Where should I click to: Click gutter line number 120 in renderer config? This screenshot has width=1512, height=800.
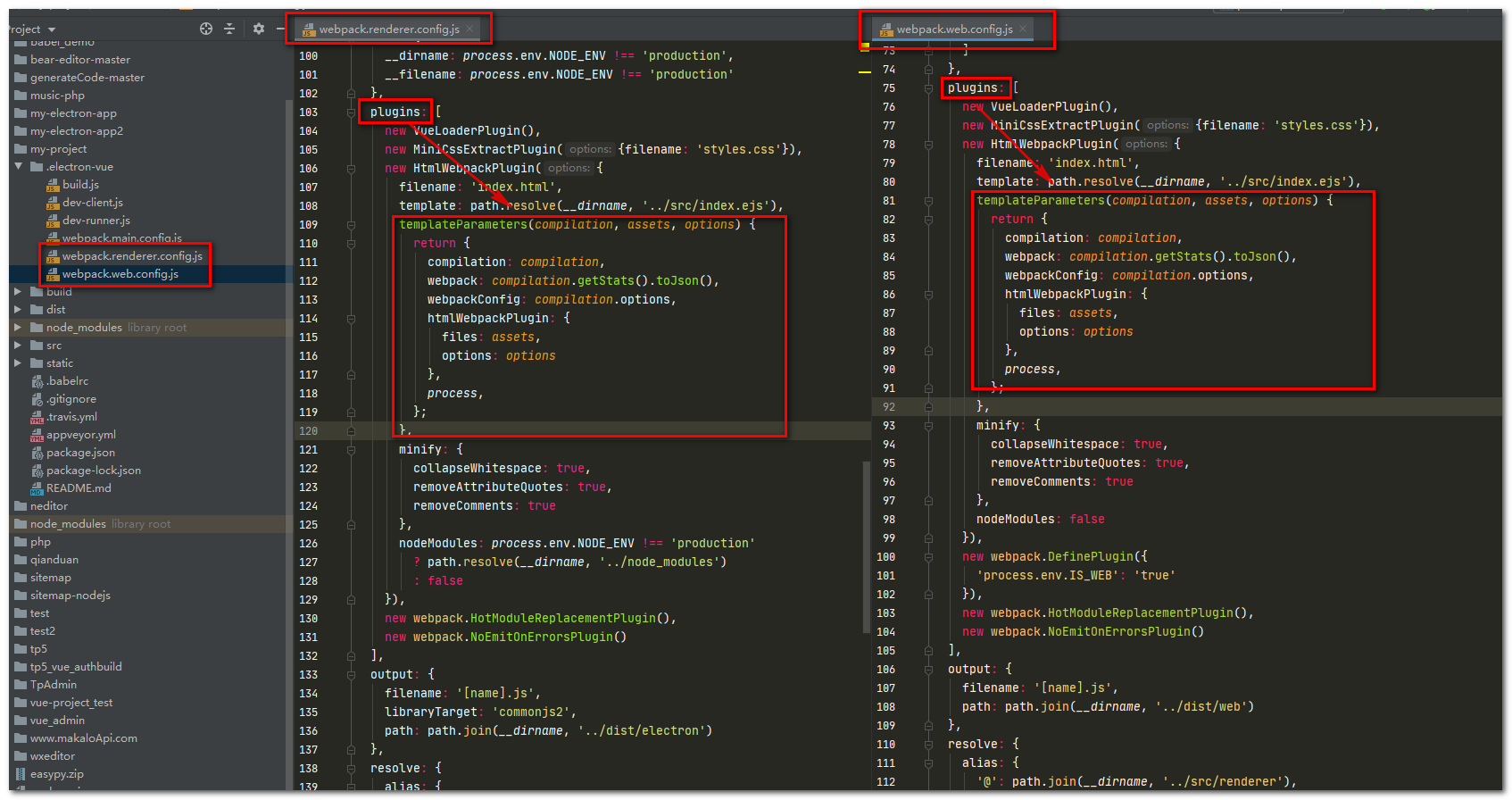tap(309, 431)
